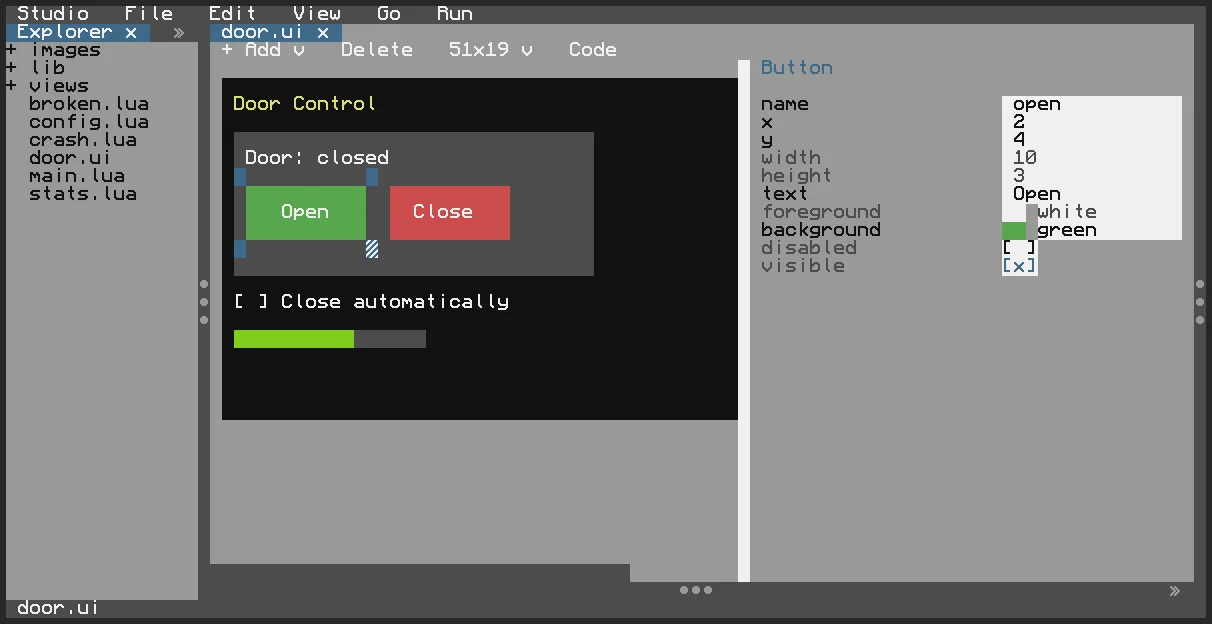Open the Add dropdown in toolbar

[x=263, y=50]
